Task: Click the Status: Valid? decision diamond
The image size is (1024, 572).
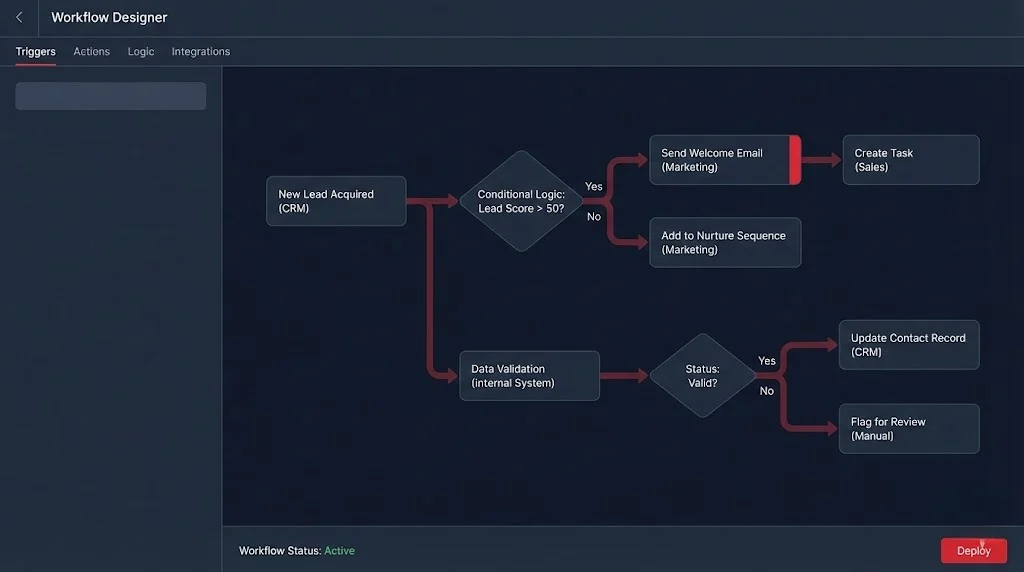Action: point(703,376)
